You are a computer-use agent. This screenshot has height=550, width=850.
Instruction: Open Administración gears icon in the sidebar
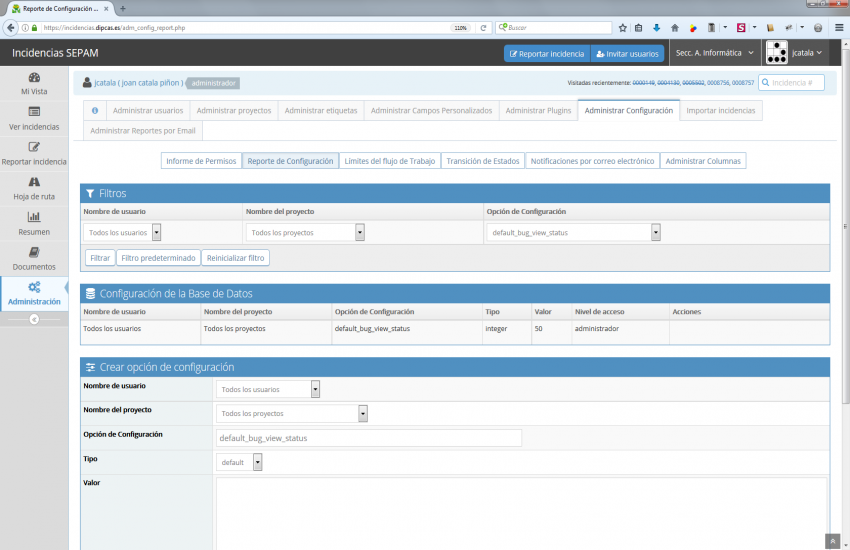coord(34,287)
